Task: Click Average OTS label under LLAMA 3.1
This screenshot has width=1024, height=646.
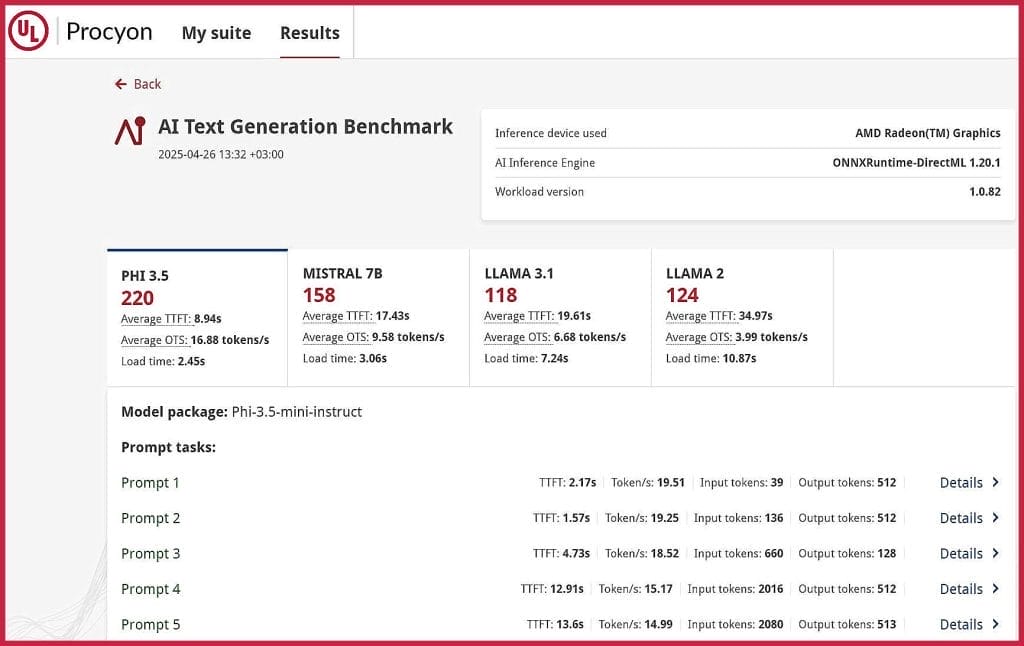Action: tap(517, 337)
